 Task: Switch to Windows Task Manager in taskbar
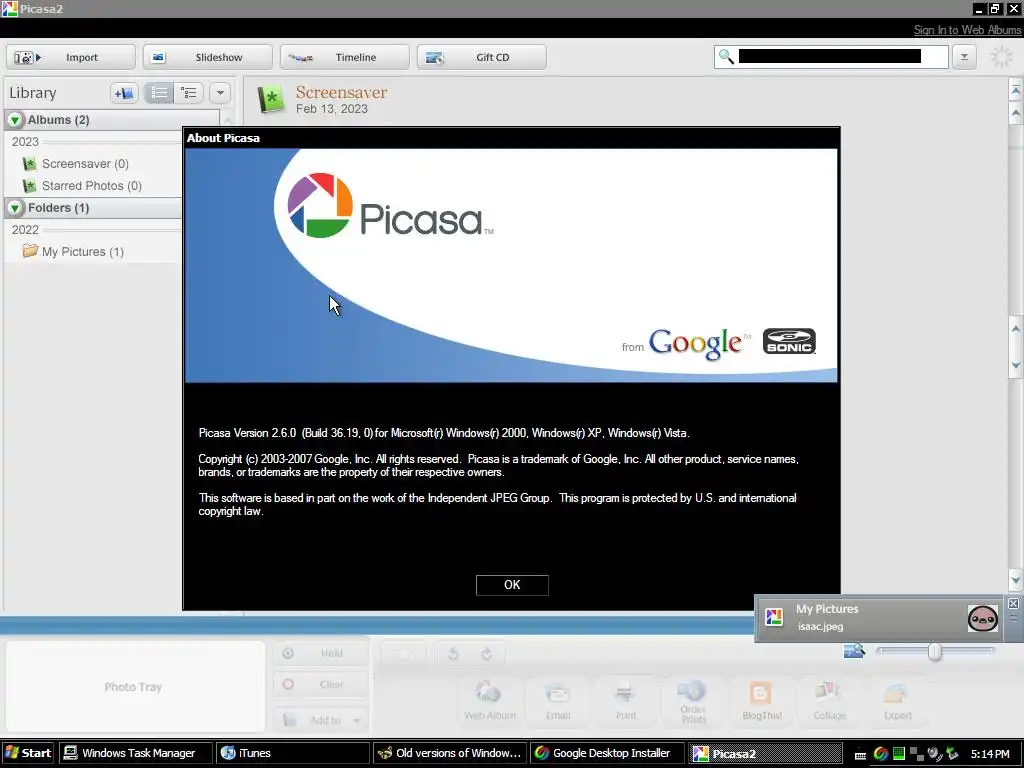tap(135, 753)
